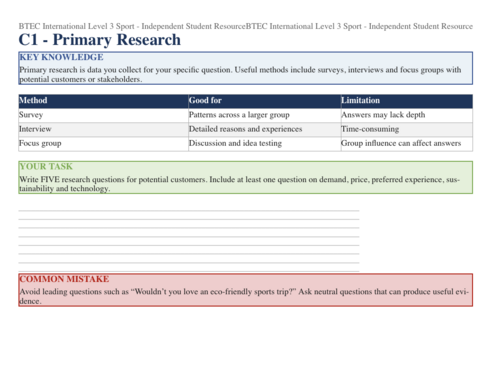Select the KEY KNOWLEDGE box title
The image size is (500, 369).
pyautogui.click(x=61, y=57)
